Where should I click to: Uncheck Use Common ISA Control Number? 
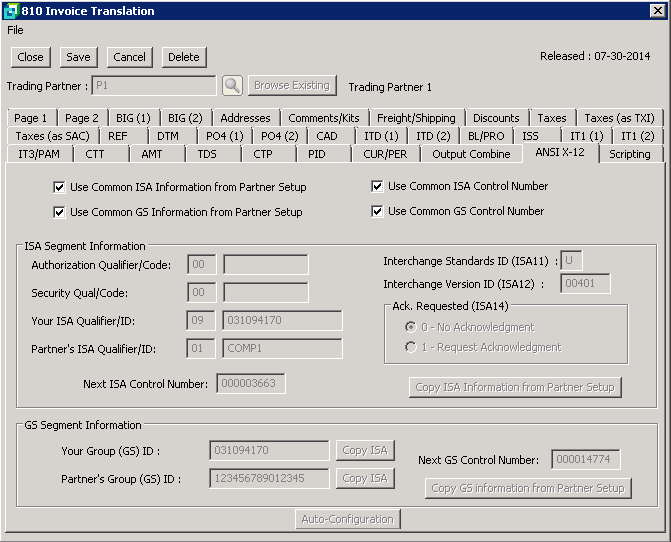pyautogui.click(x=377, y=186)
